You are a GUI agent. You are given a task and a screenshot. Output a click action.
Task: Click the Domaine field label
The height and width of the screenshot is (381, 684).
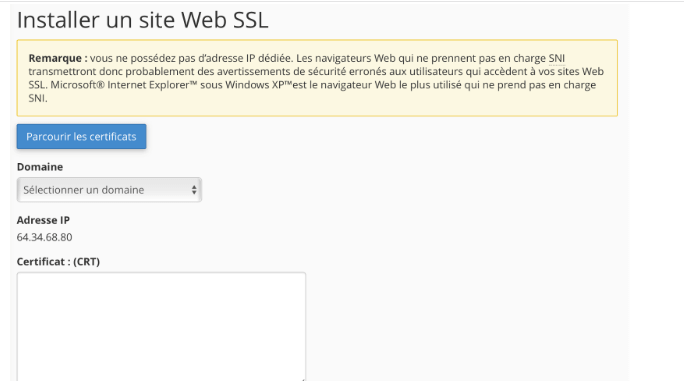pos(40,167)
